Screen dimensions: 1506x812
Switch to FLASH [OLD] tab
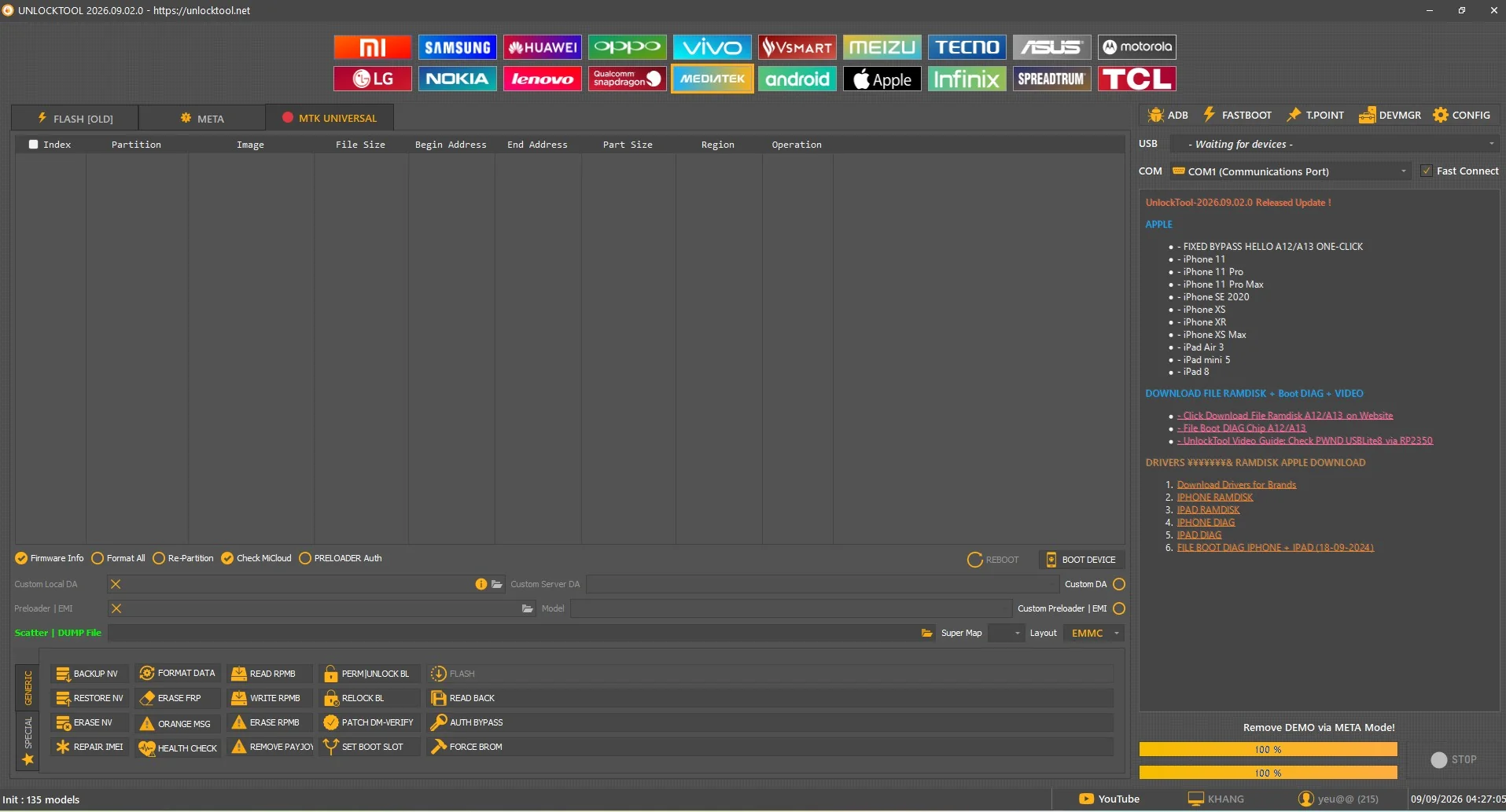tap(75, 118)
